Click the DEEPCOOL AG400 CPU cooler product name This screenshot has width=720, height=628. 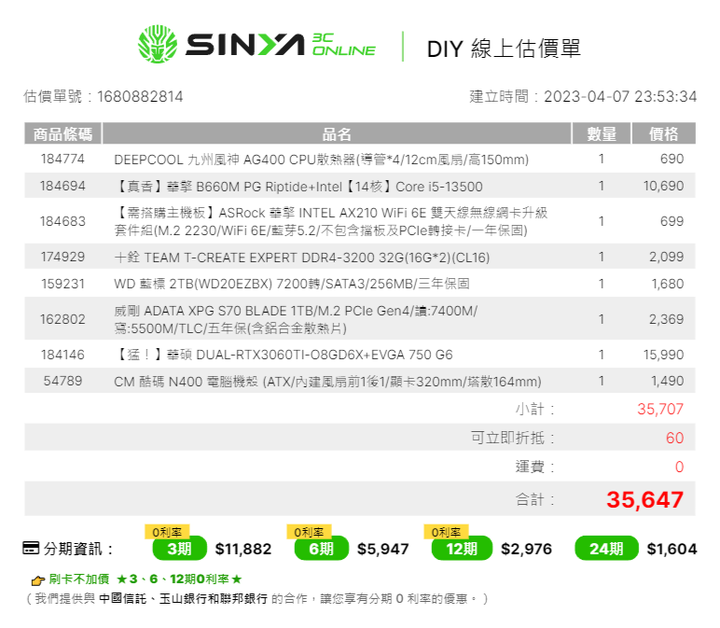(x=321, y=160)
